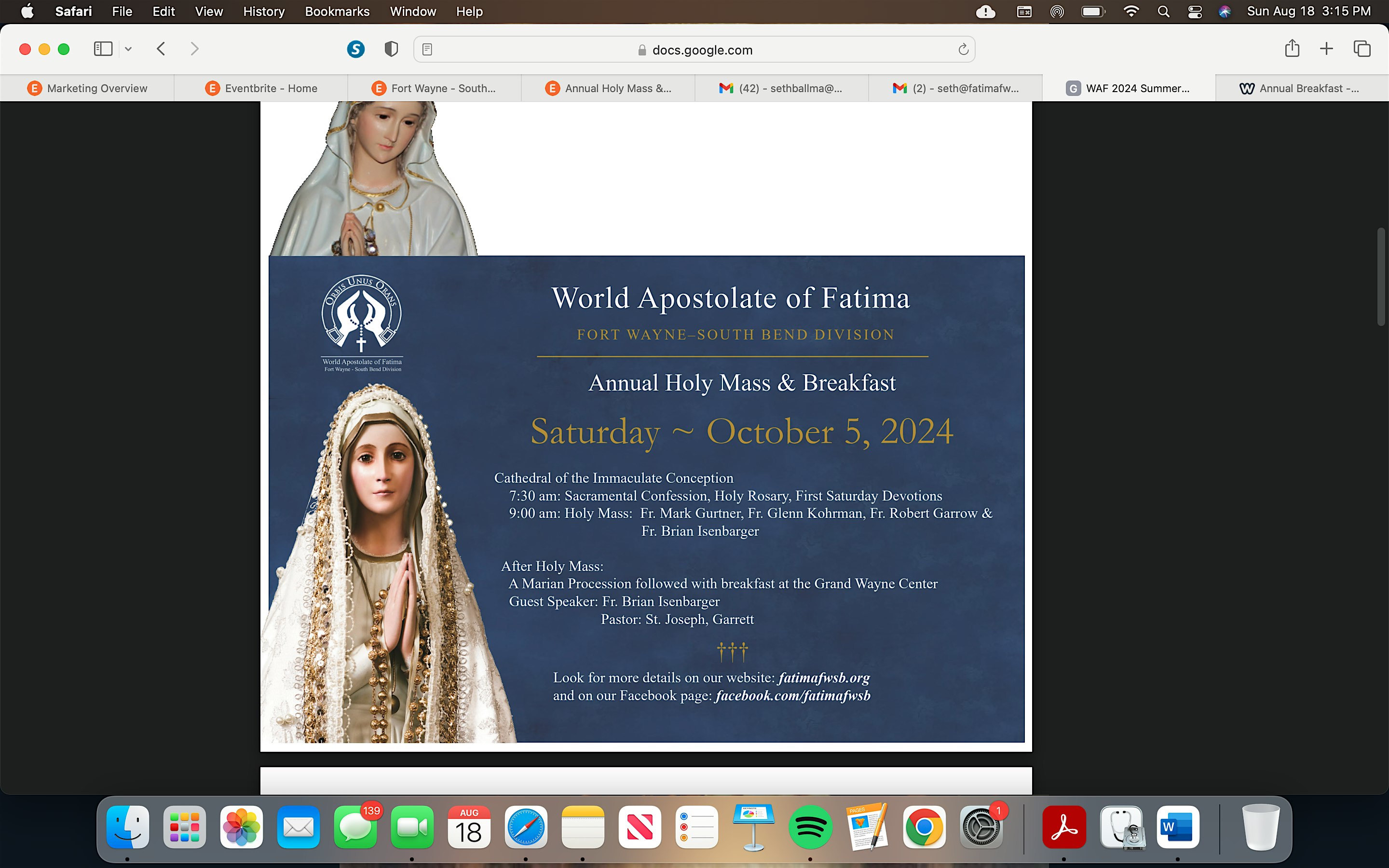Open the Window menu
This screenshot has width=1389, height=868.
tap(413, 12)
